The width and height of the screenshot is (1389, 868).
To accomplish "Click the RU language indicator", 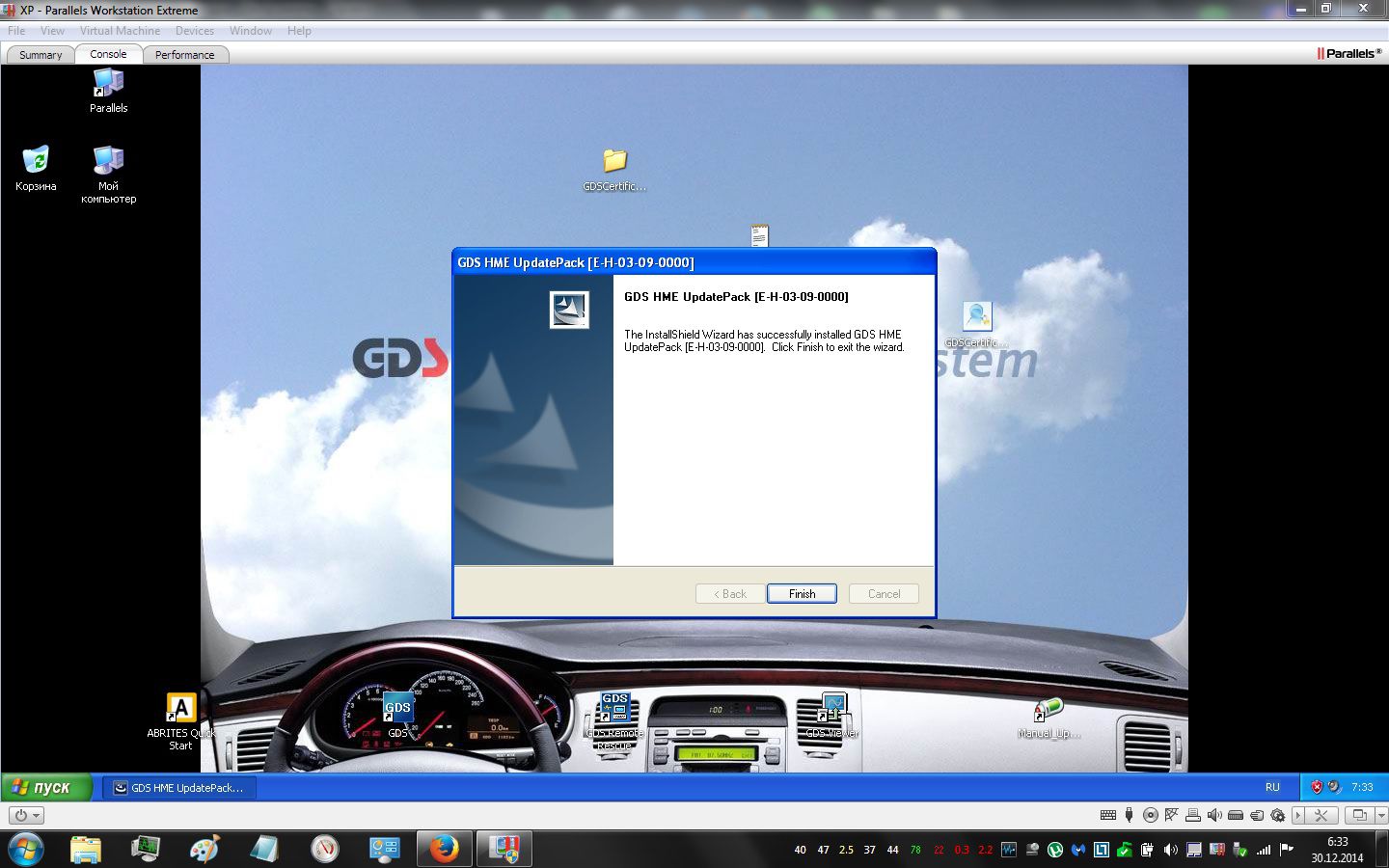I will point(1272,787).
